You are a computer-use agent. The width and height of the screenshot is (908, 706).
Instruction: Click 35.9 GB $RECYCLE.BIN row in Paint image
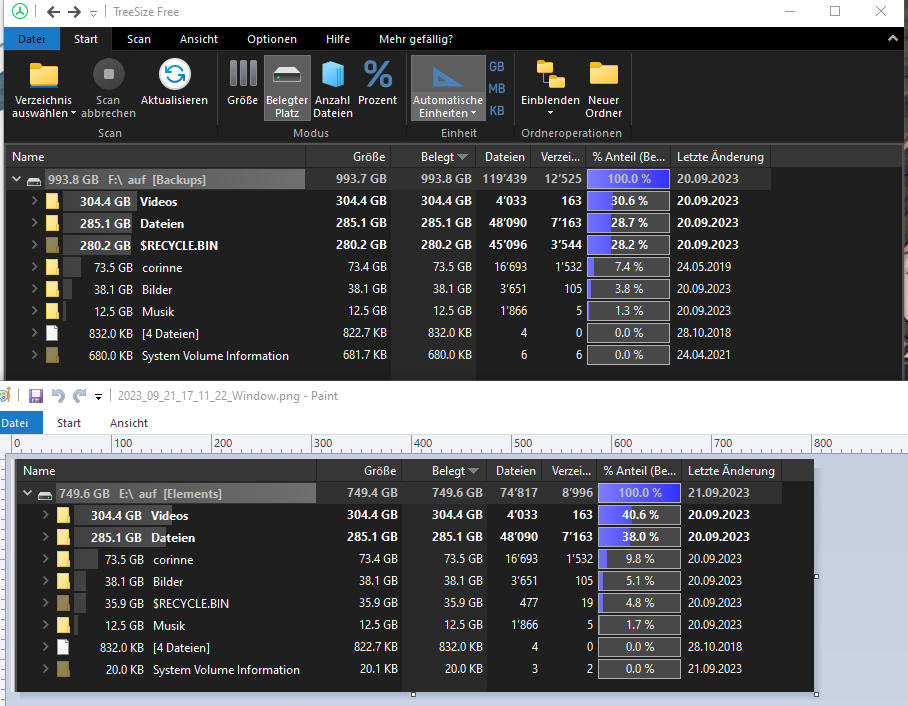[x=398, y=603]
